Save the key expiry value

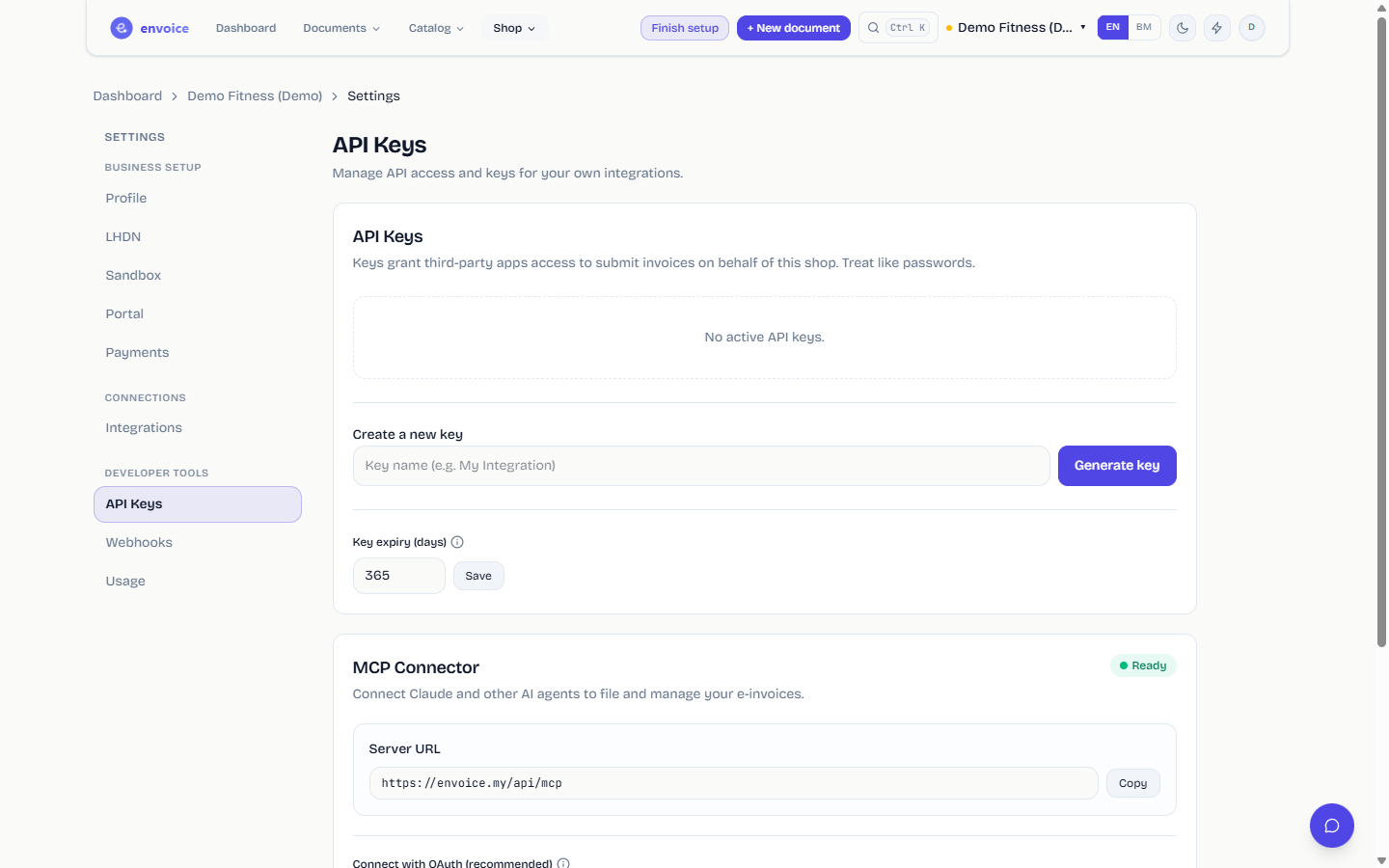click(478, 576)
